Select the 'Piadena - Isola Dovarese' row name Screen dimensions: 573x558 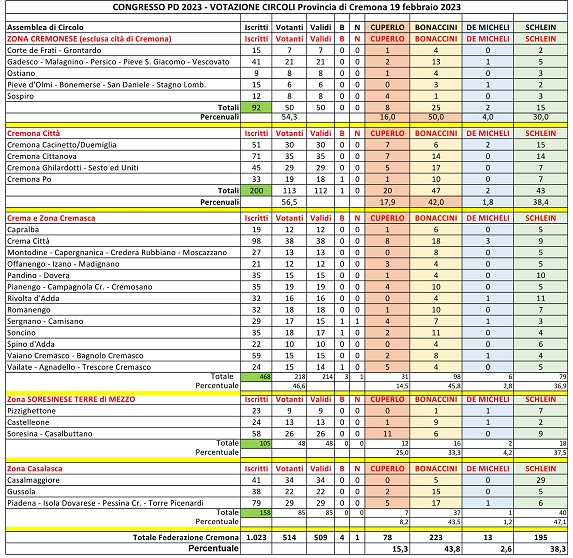pos(105,503)
